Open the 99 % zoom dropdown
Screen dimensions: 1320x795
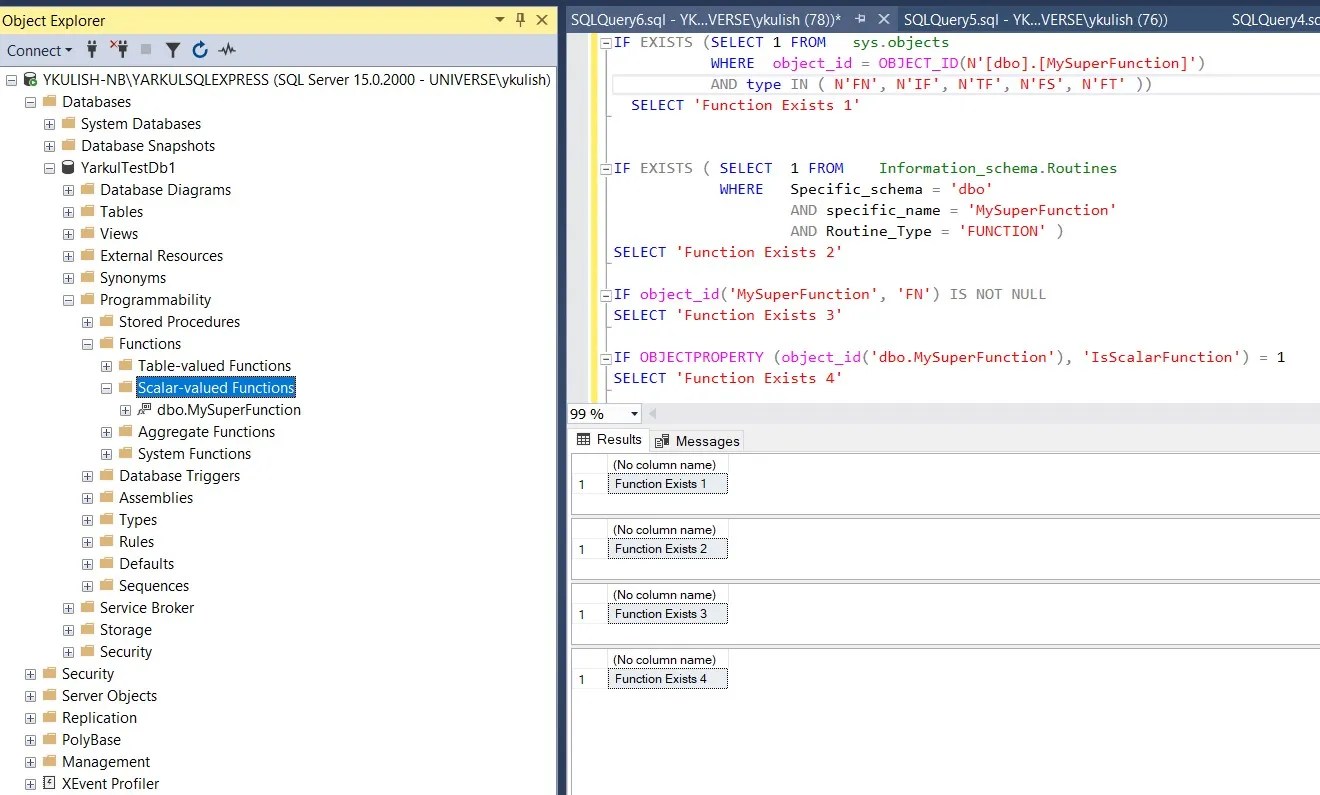coord(635,414)
